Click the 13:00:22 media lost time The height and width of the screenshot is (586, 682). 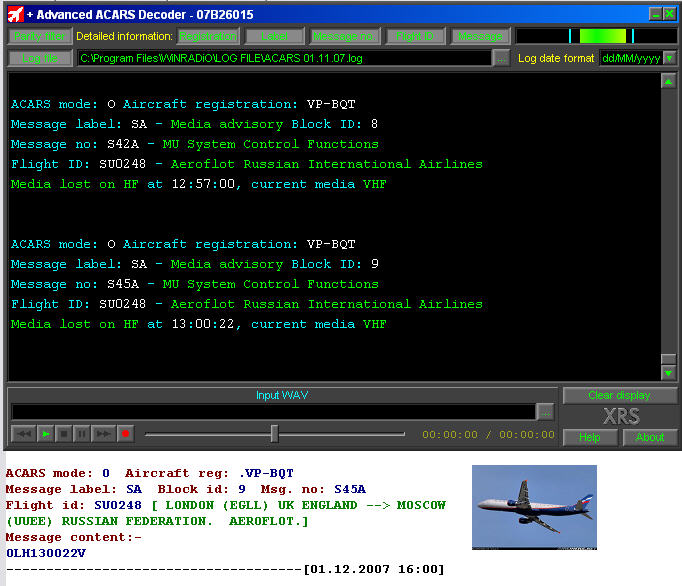203,324
